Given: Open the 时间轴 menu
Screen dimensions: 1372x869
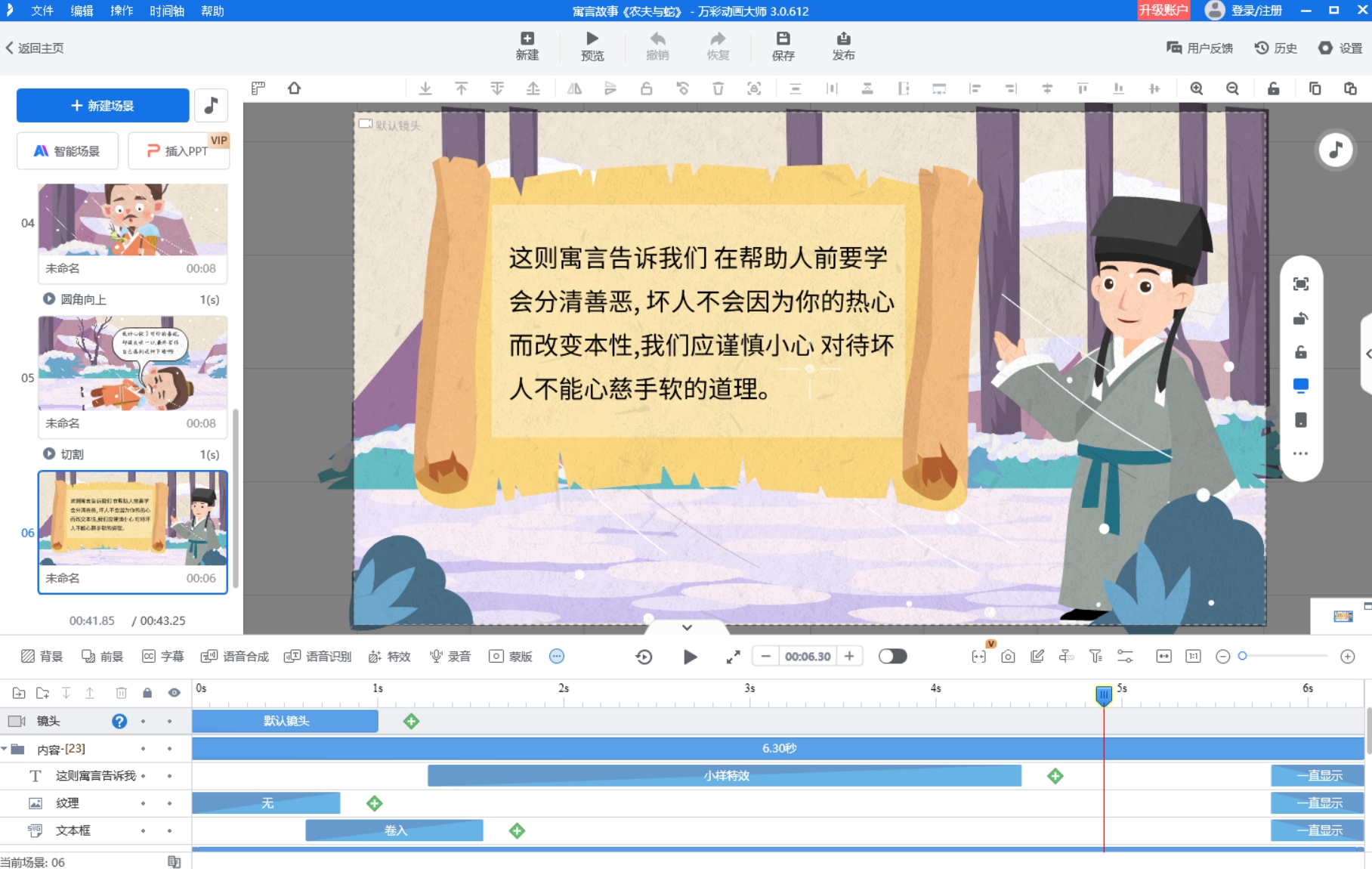Looking at the screenshot, I should pos(167,11).
